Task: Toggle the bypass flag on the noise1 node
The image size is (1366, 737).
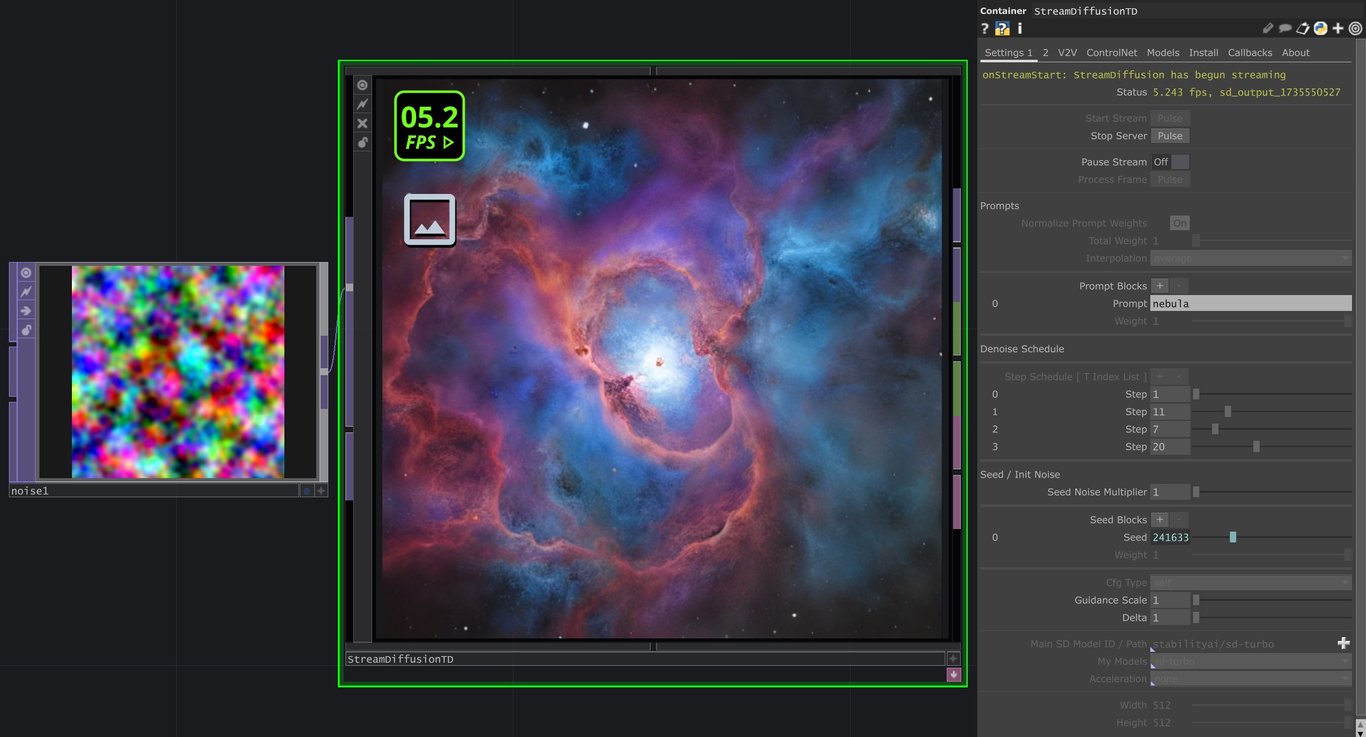Action: click(x=26, y=292)
